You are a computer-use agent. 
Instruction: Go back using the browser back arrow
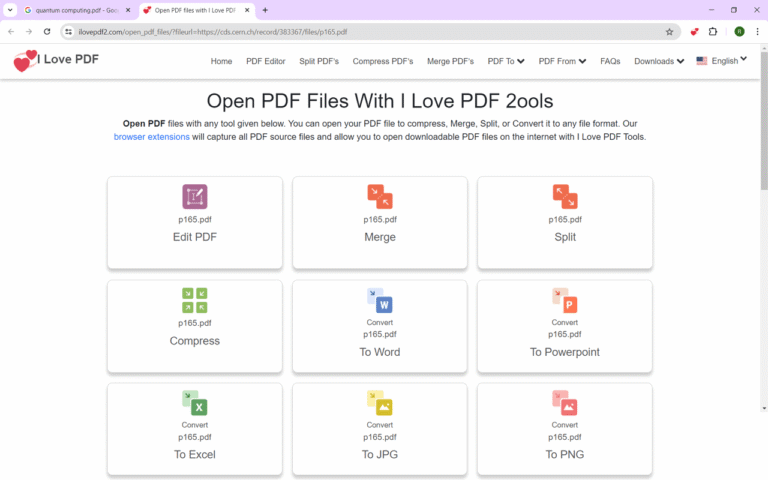point(11,32)
